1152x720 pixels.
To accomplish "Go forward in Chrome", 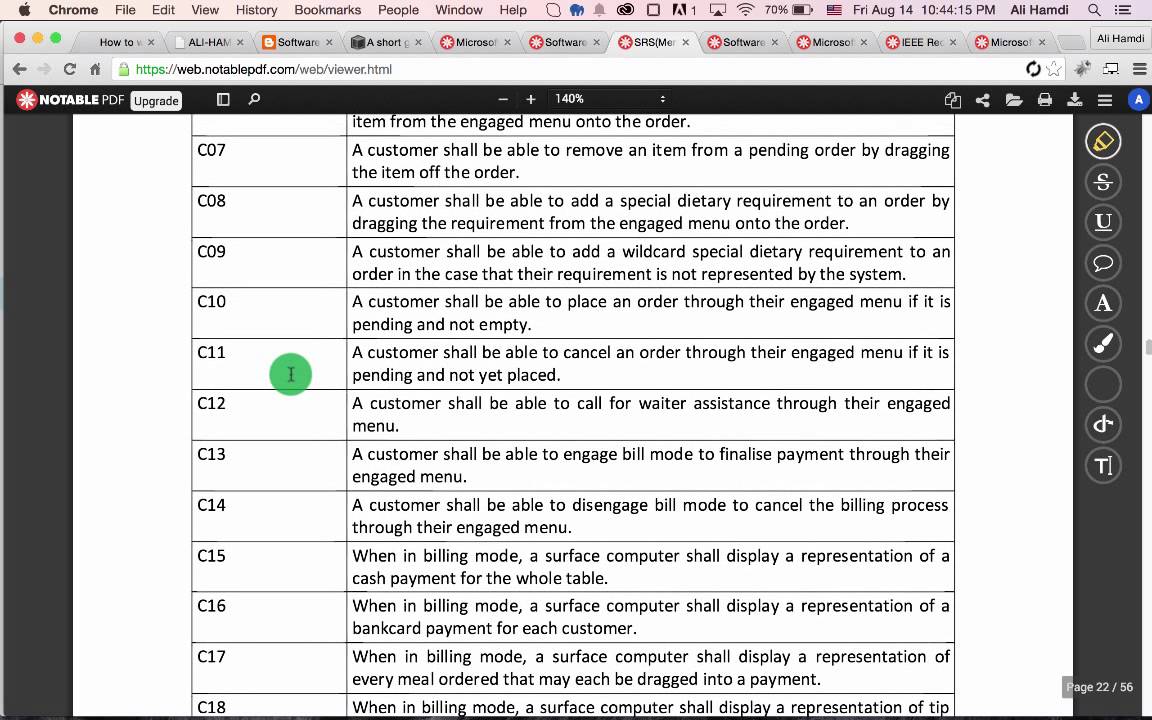I will tap(44, 69).
